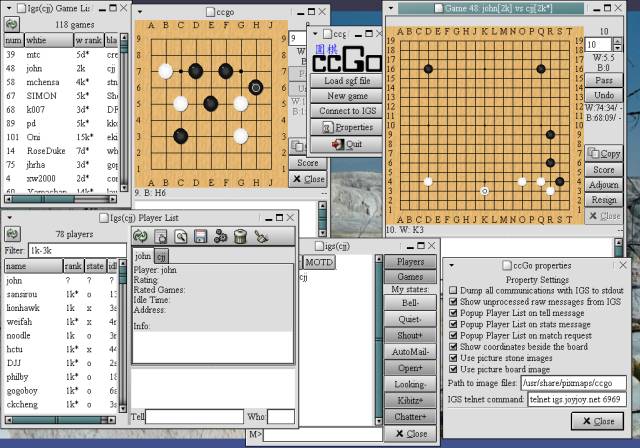The height and width of the screenshot is (448, 640).
Task: Open the Players list from igs window
Action: (410, 262)
